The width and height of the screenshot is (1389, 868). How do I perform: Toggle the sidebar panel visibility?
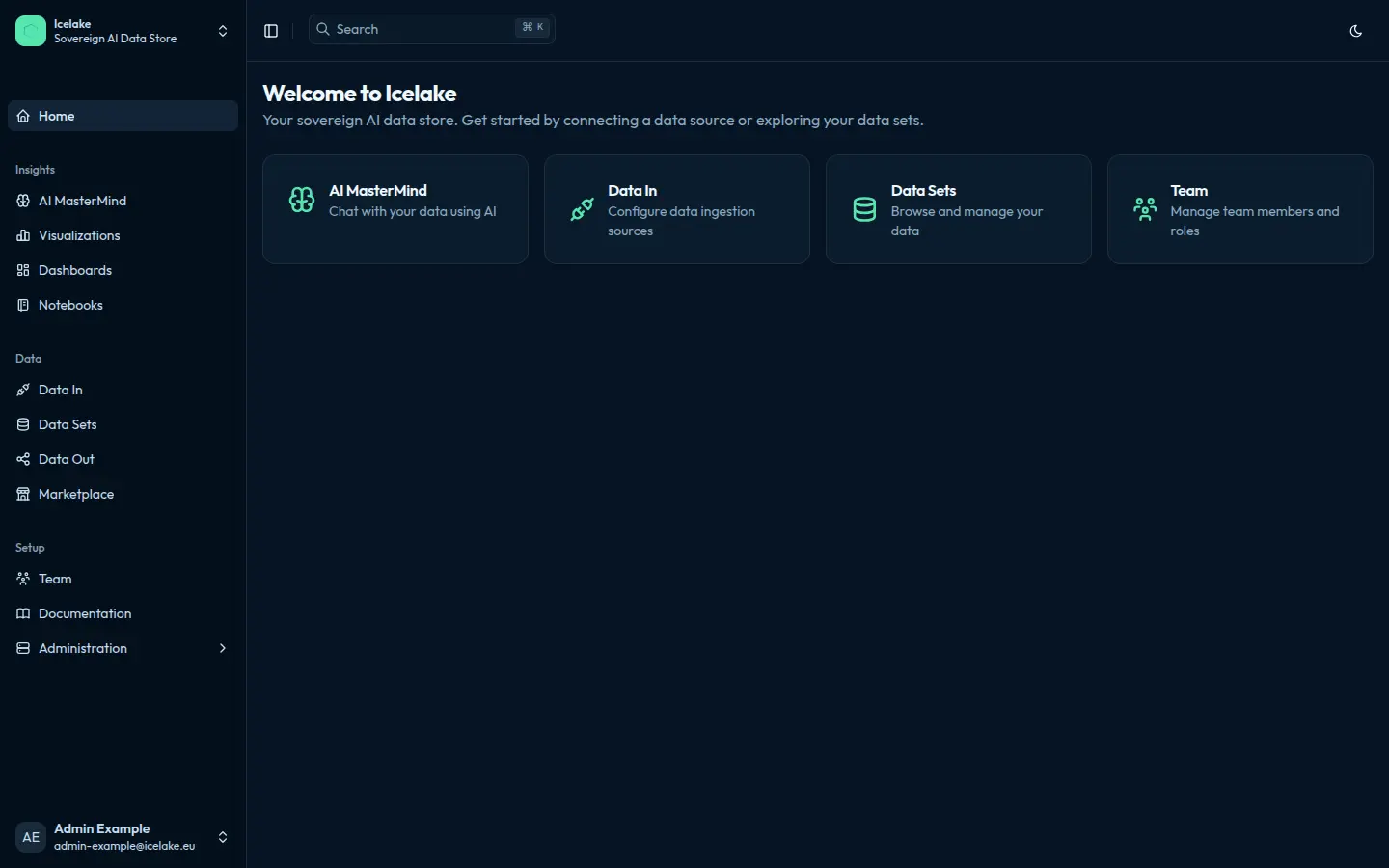point(271,30)
